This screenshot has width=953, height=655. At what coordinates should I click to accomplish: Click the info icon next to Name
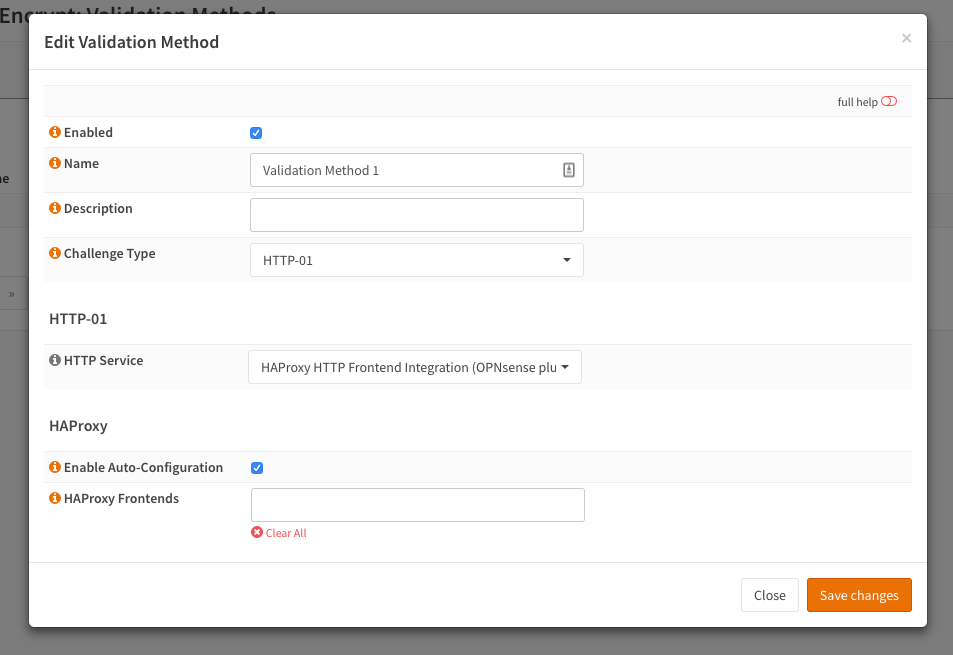(55, 164)
